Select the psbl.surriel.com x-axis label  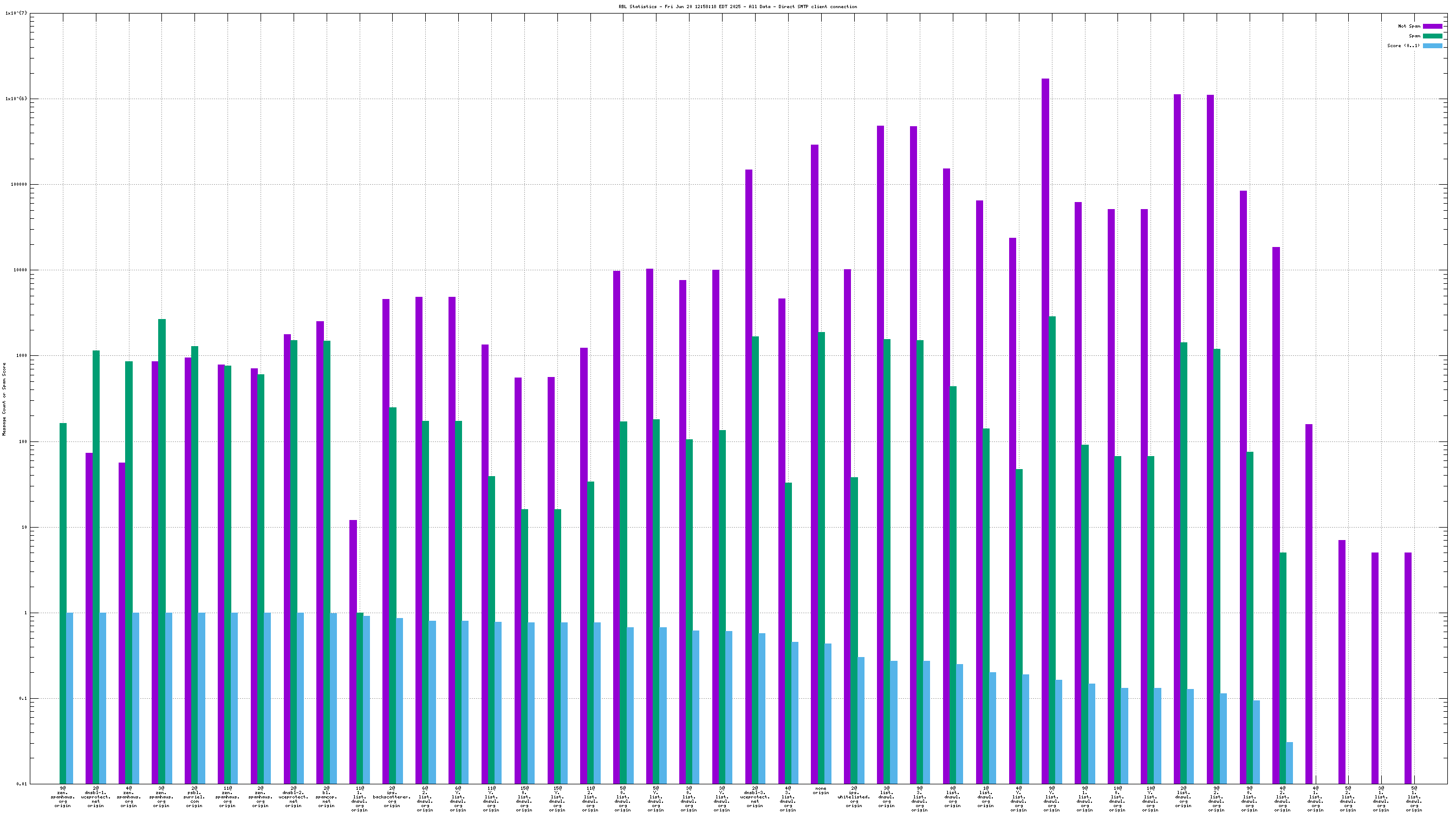[194, 796]
